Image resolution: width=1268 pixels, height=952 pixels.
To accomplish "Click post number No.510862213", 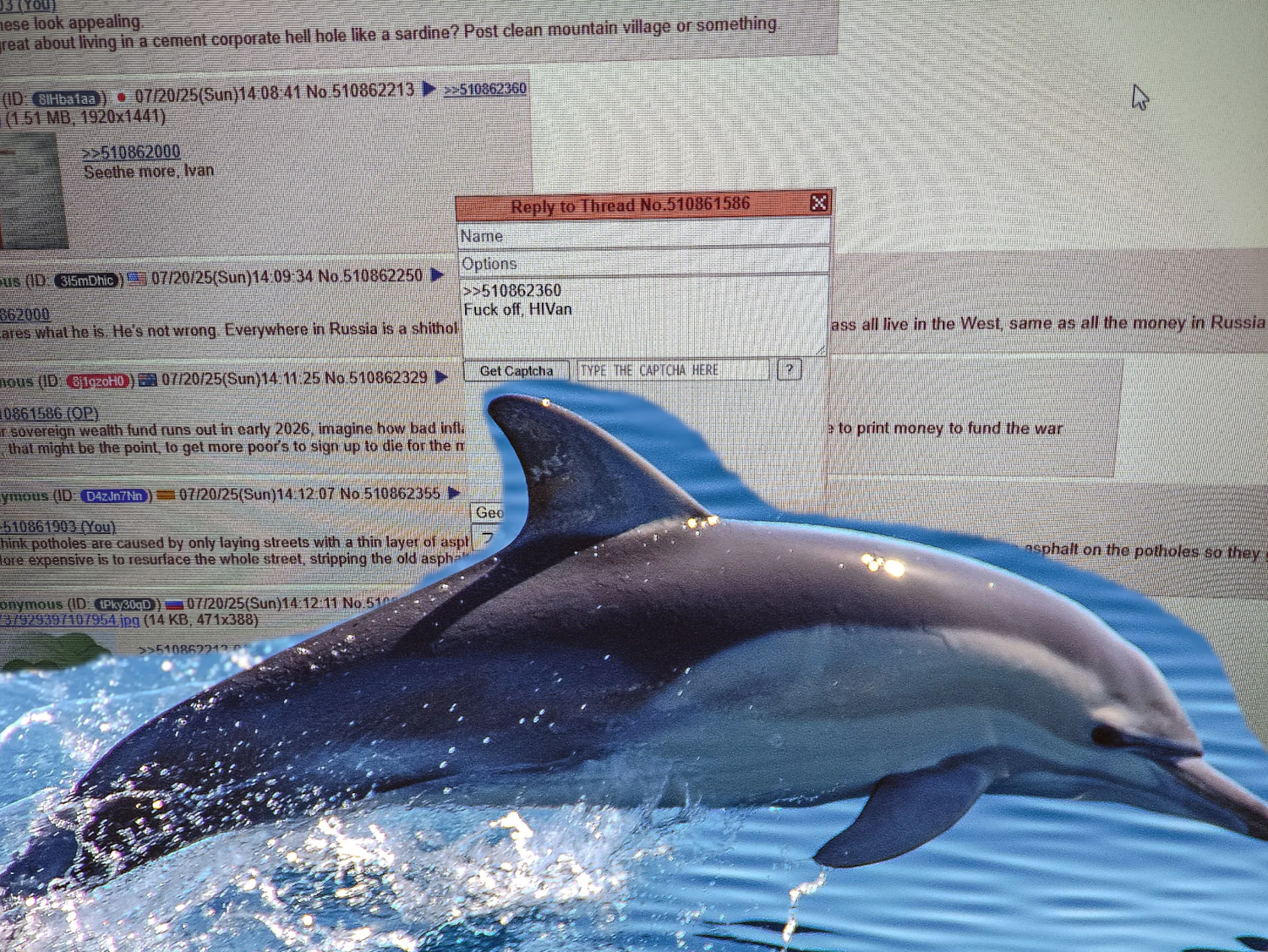I will tap(360, 90).
